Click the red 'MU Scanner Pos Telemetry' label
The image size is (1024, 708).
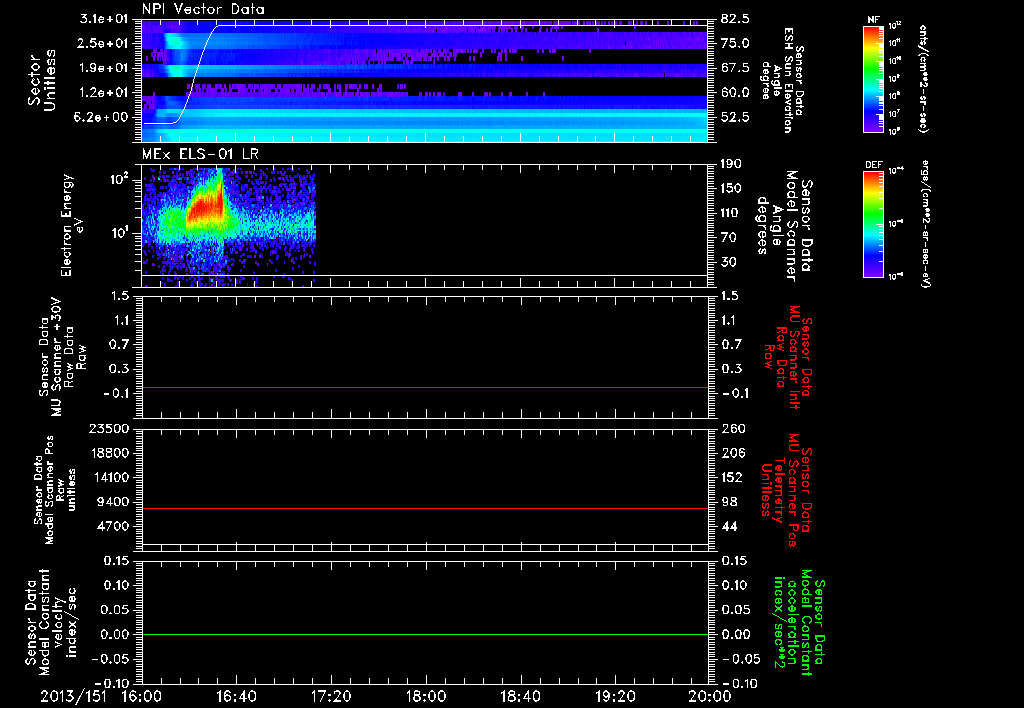(x=786, y=490)
